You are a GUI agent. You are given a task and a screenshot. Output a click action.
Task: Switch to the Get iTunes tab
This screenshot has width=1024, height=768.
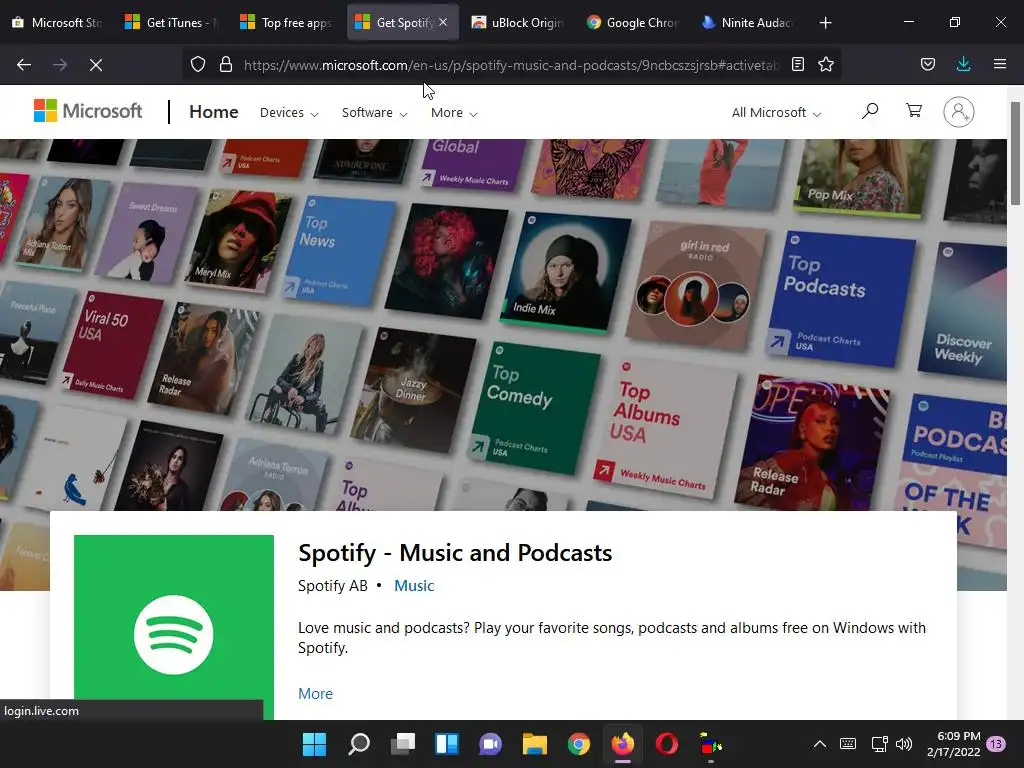[171, 22]
